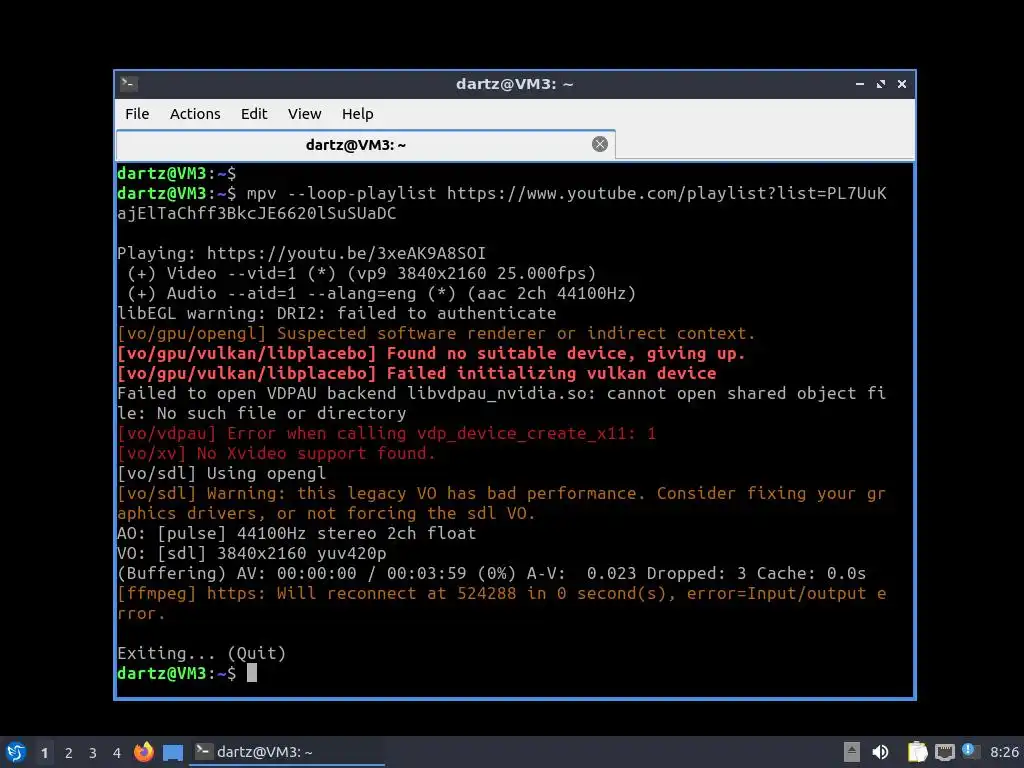
Task: Open the Edit menu
Action: 253,114
